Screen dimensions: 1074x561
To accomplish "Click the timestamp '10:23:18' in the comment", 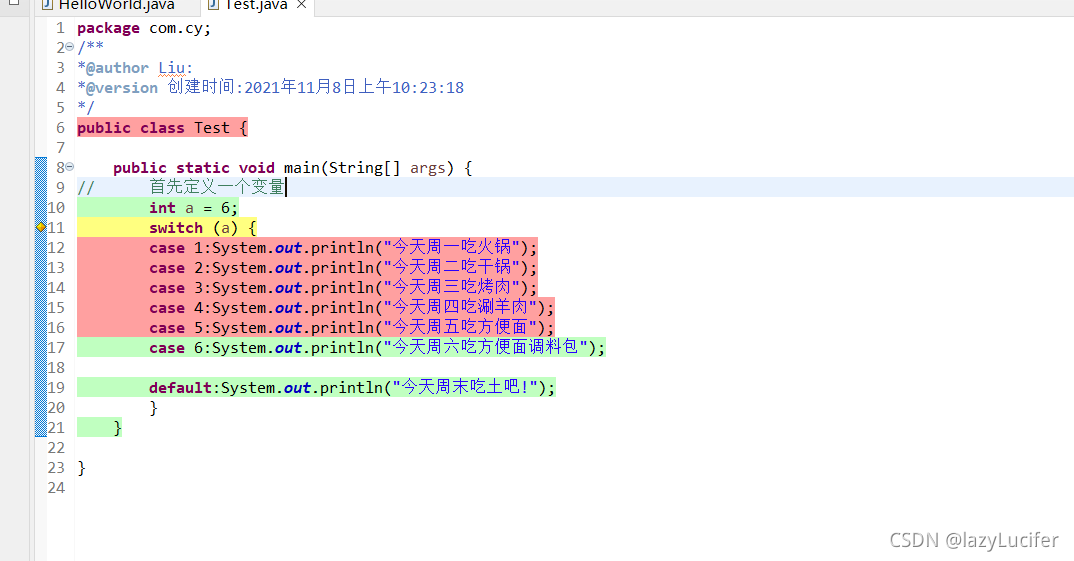I will [x=427, y=88].
